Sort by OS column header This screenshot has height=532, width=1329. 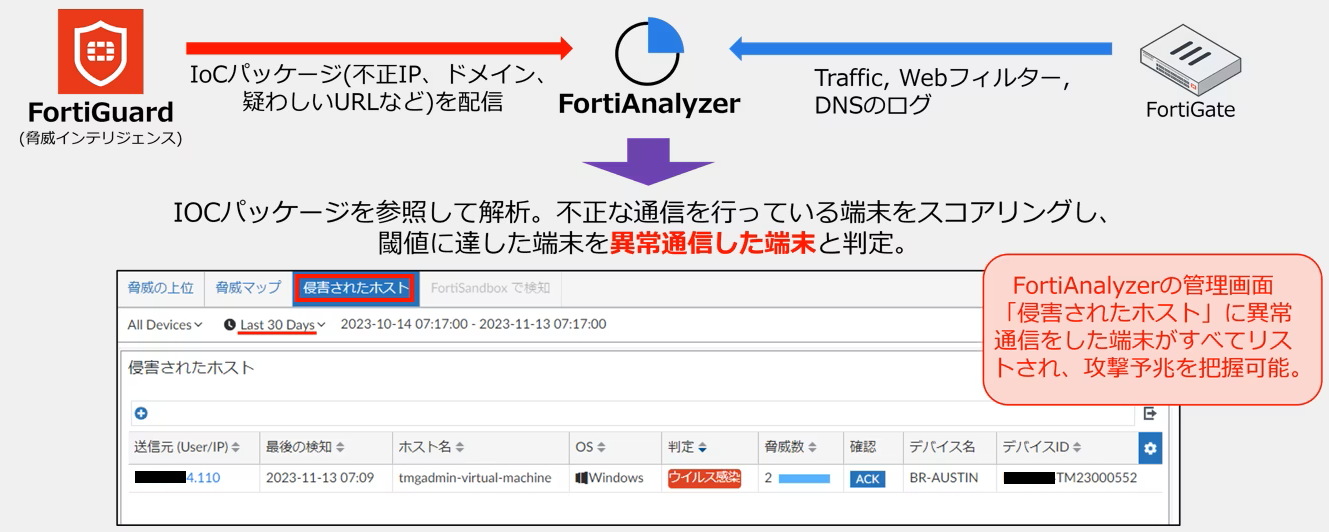[591, 448]
